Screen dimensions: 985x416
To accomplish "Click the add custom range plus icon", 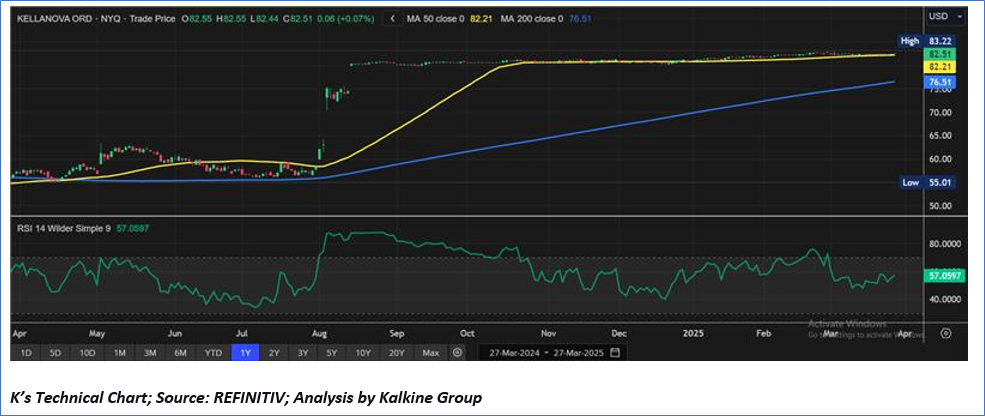I will (x=457, y=353).
